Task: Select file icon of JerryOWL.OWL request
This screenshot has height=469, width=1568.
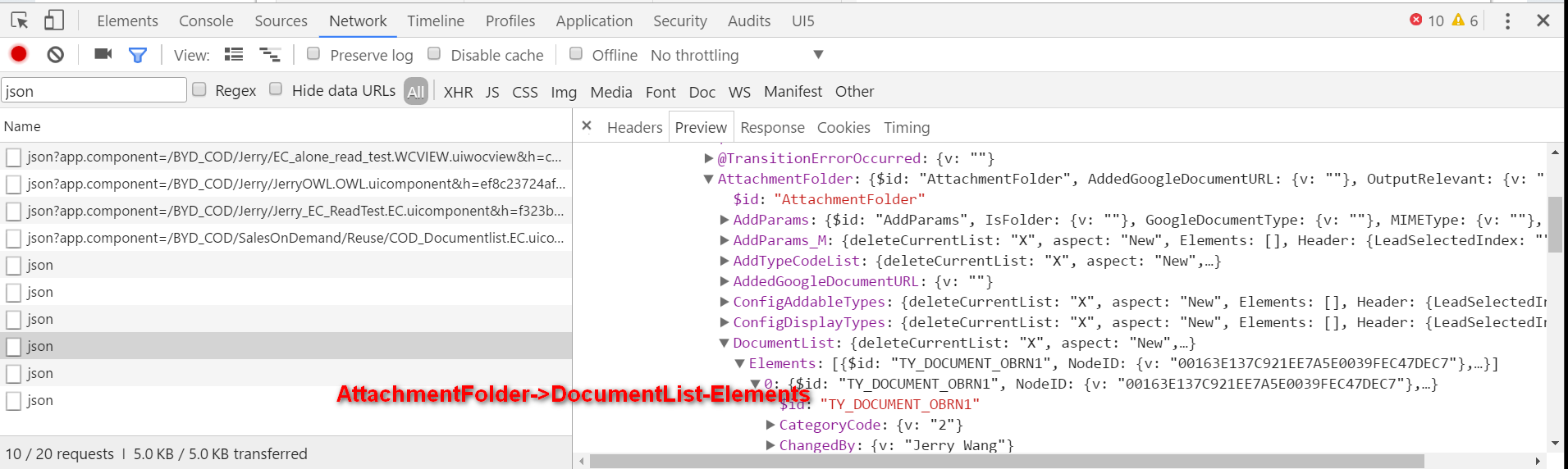Action: coord(13,184)
